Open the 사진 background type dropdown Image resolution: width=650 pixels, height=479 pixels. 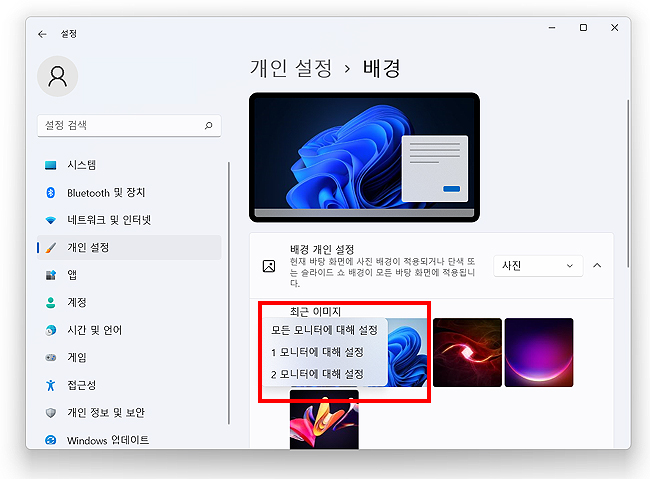tap(538, 266)
